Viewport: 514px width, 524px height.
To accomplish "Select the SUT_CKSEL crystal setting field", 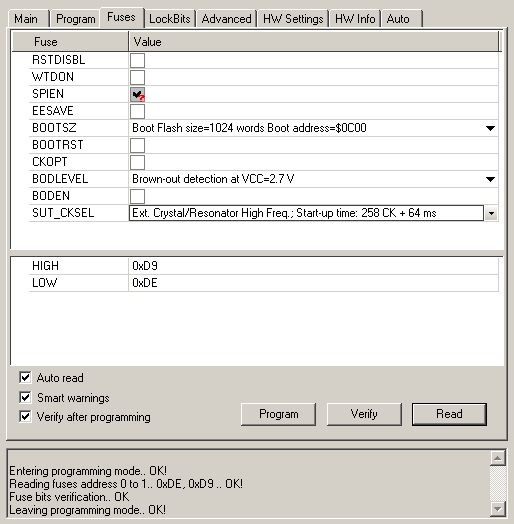I will point(306,213).
